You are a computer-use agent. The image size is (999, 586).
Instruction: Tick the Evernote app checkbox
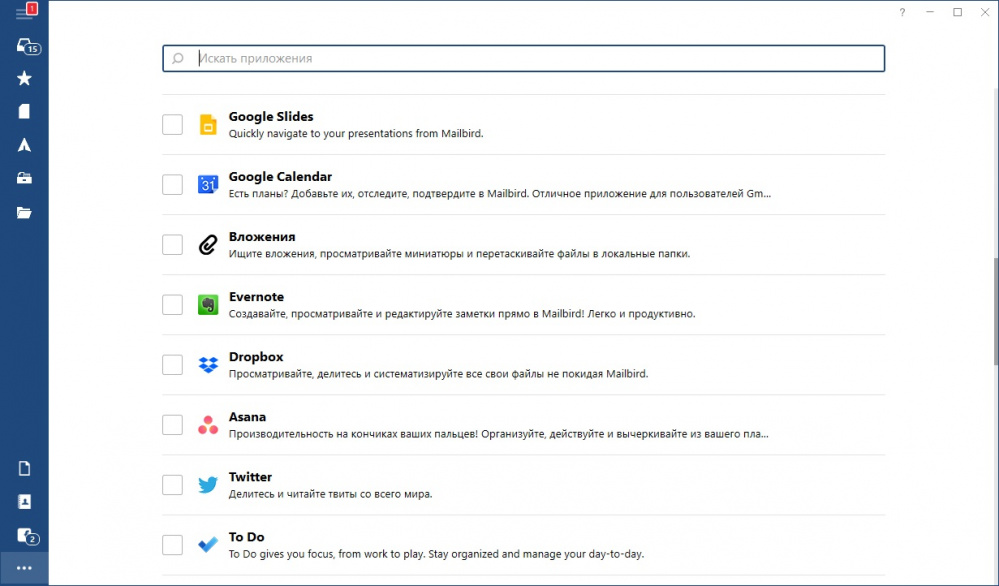click(172, 305)
